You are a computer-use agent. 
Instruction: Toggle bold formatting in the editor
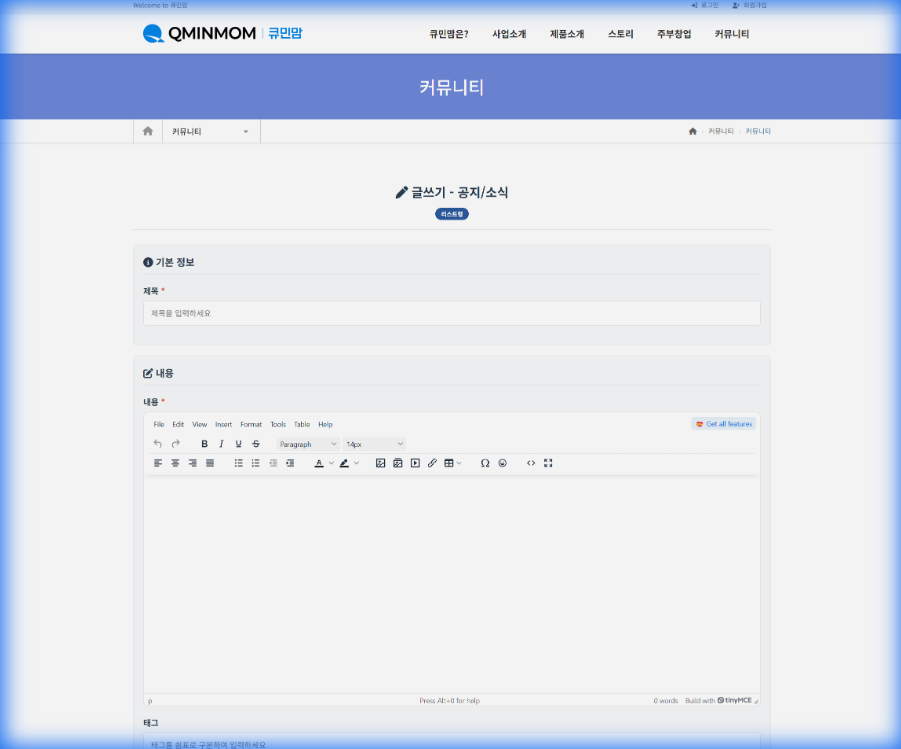[x=205, y=444]
